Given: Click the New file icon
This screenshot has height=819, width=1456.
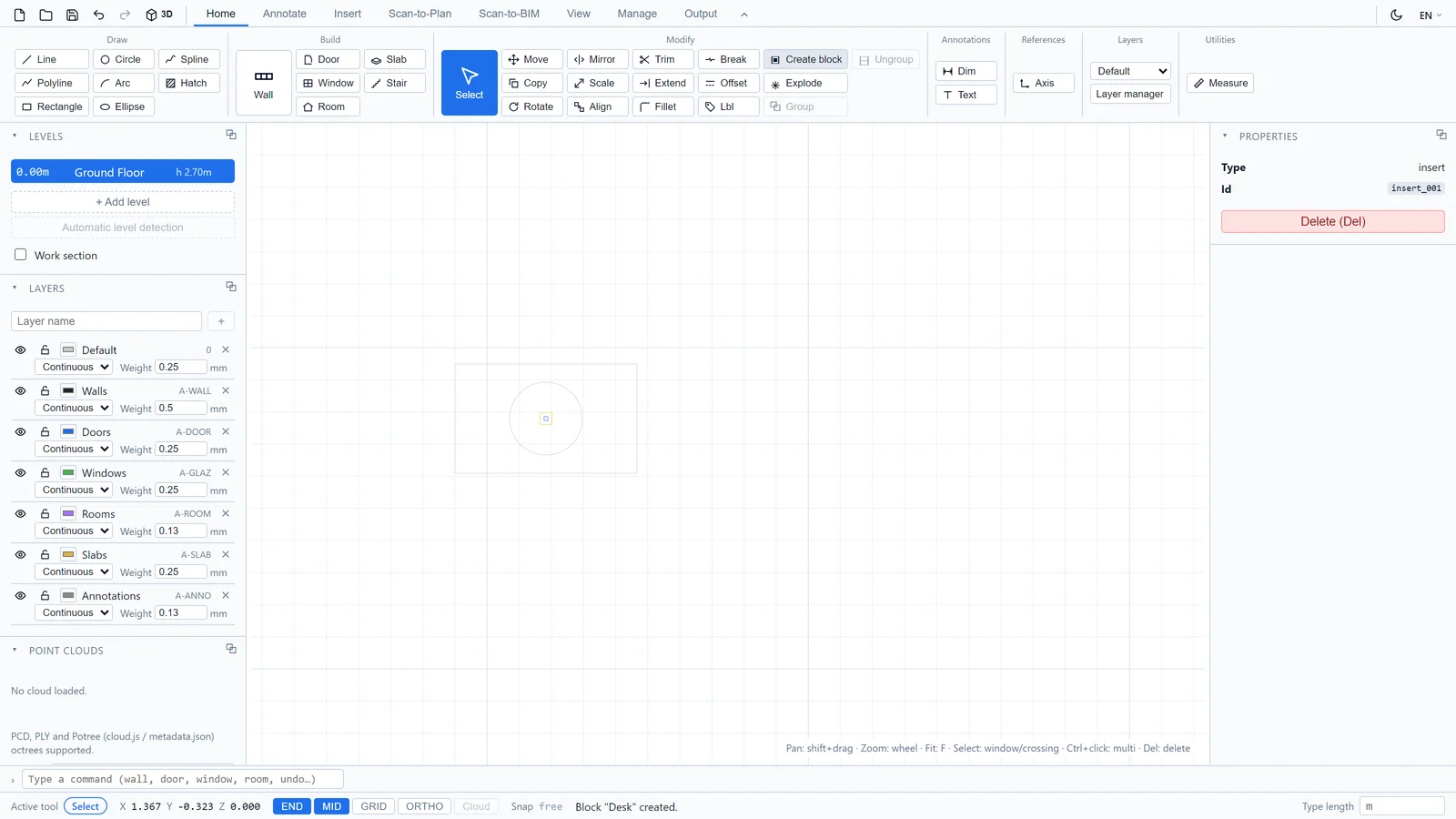Looking at the screenshot, I should [19, 15].
